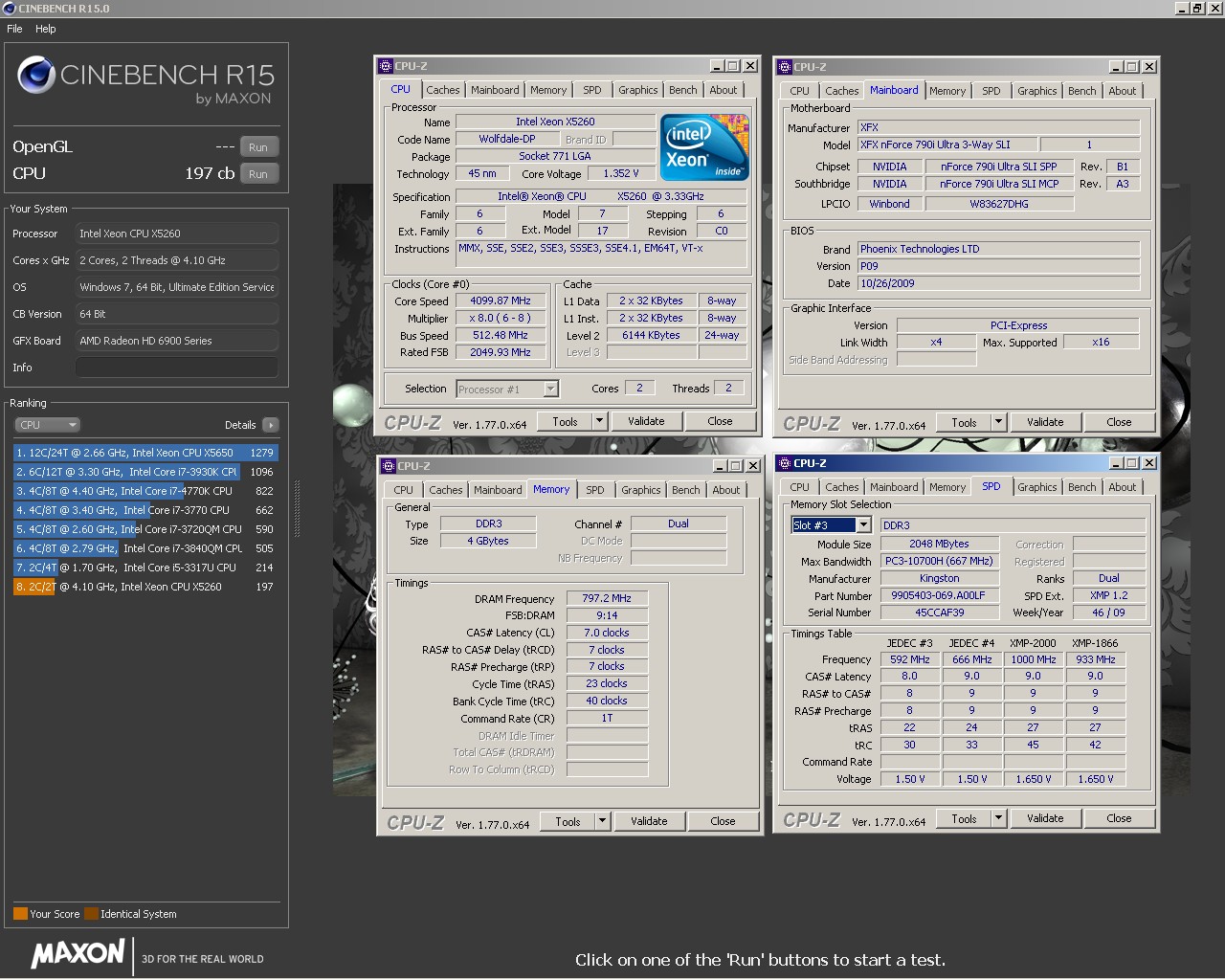The height and width of the screenshot is (980, 1225).
Task: Click the Memory Type value DDR3
Action: coord(488,523)
